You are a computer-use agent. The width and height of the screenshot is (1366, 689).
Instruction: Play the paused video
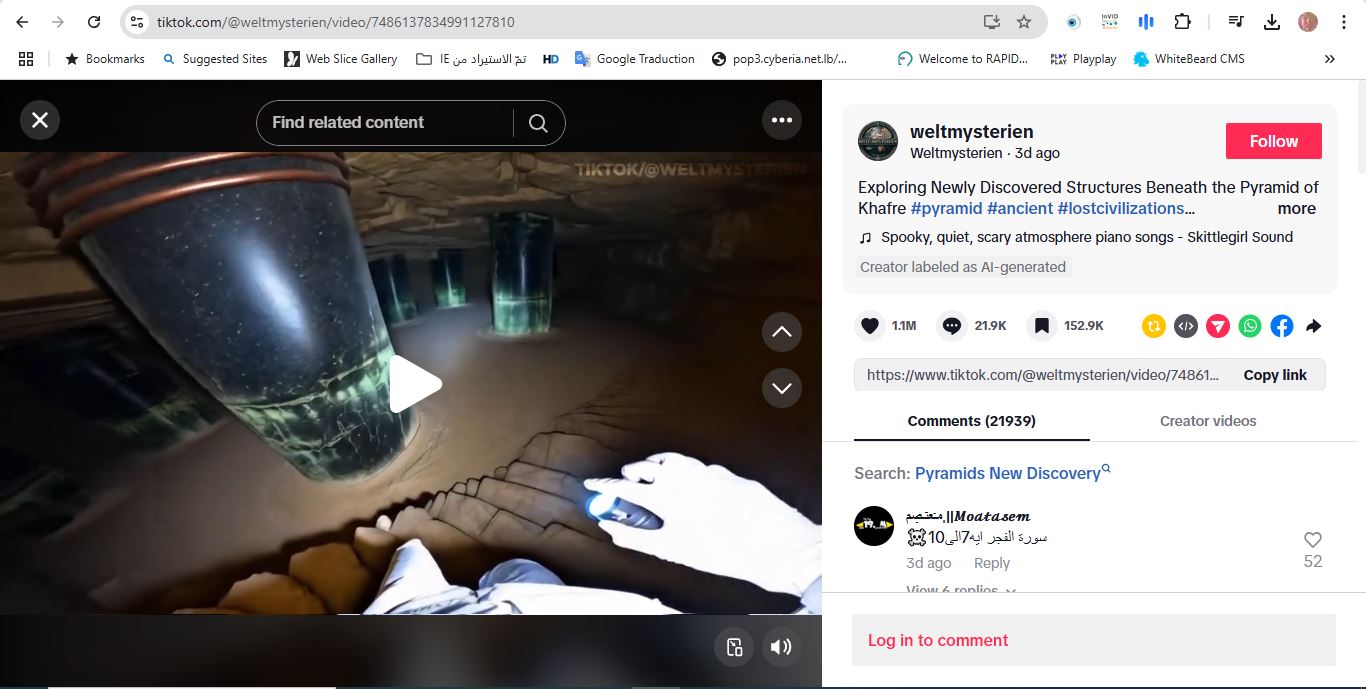pos(413,384)
